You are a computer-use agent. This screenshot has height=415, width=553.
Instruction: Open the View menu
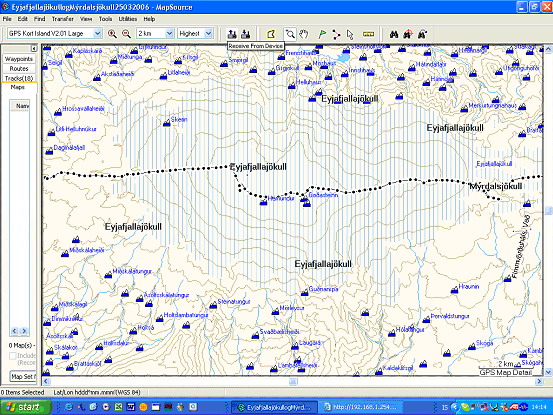click(86, 19)
